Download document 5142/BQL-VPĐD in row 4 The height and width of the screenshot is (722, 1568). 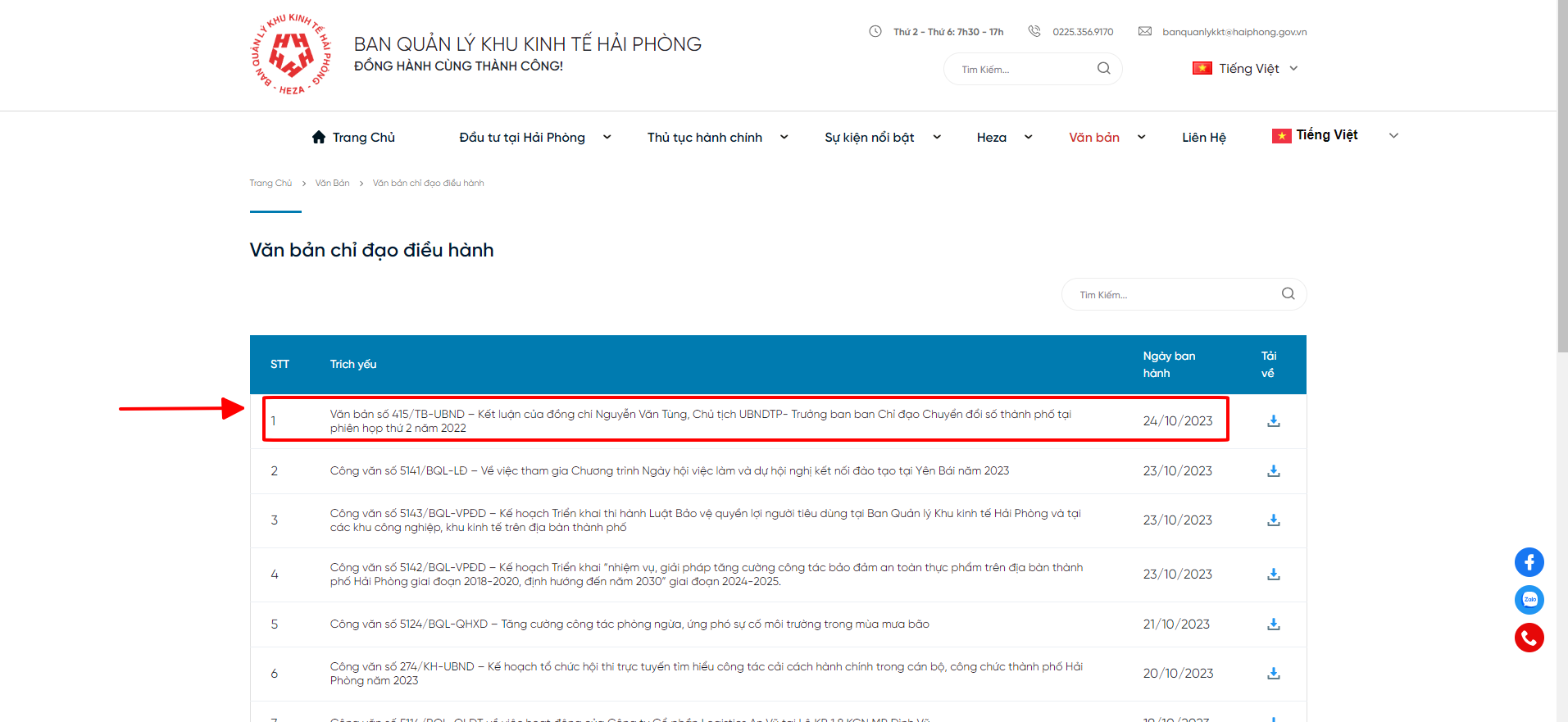tap(1273, 574)
